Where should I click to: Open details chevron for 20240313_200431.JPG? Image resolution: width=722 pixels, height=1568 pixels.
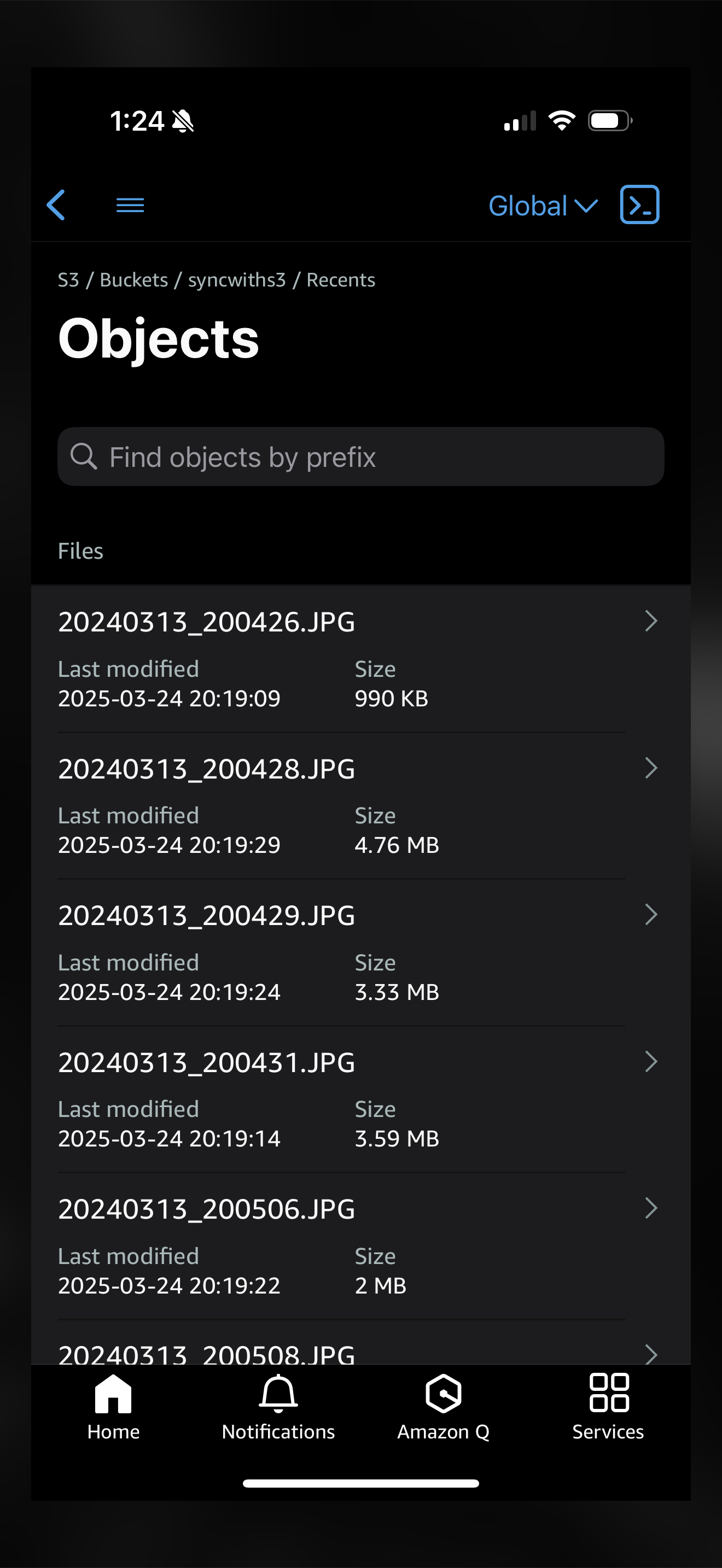[x=651, y=1062]
